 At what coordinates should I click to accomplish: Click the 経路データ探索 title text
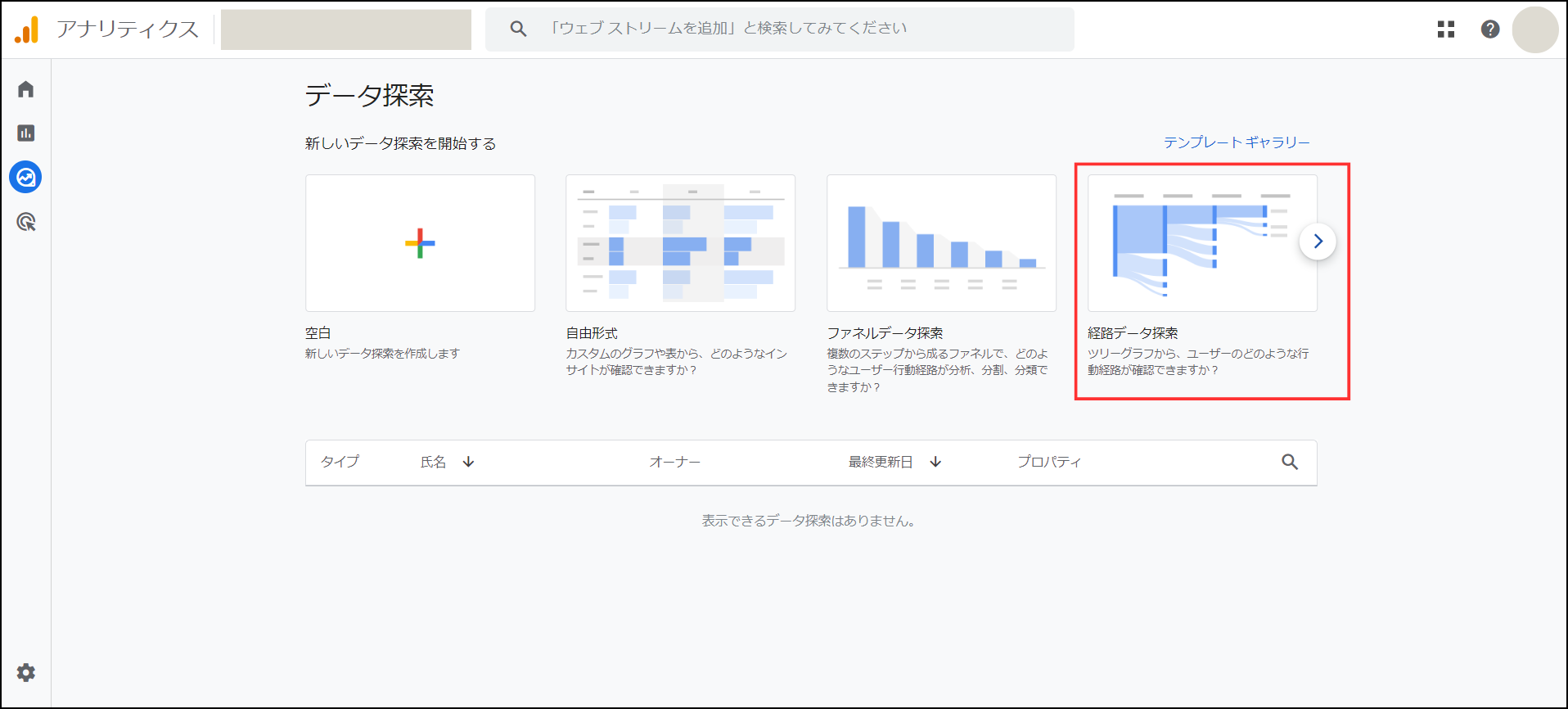click(x=1133, y=333)
